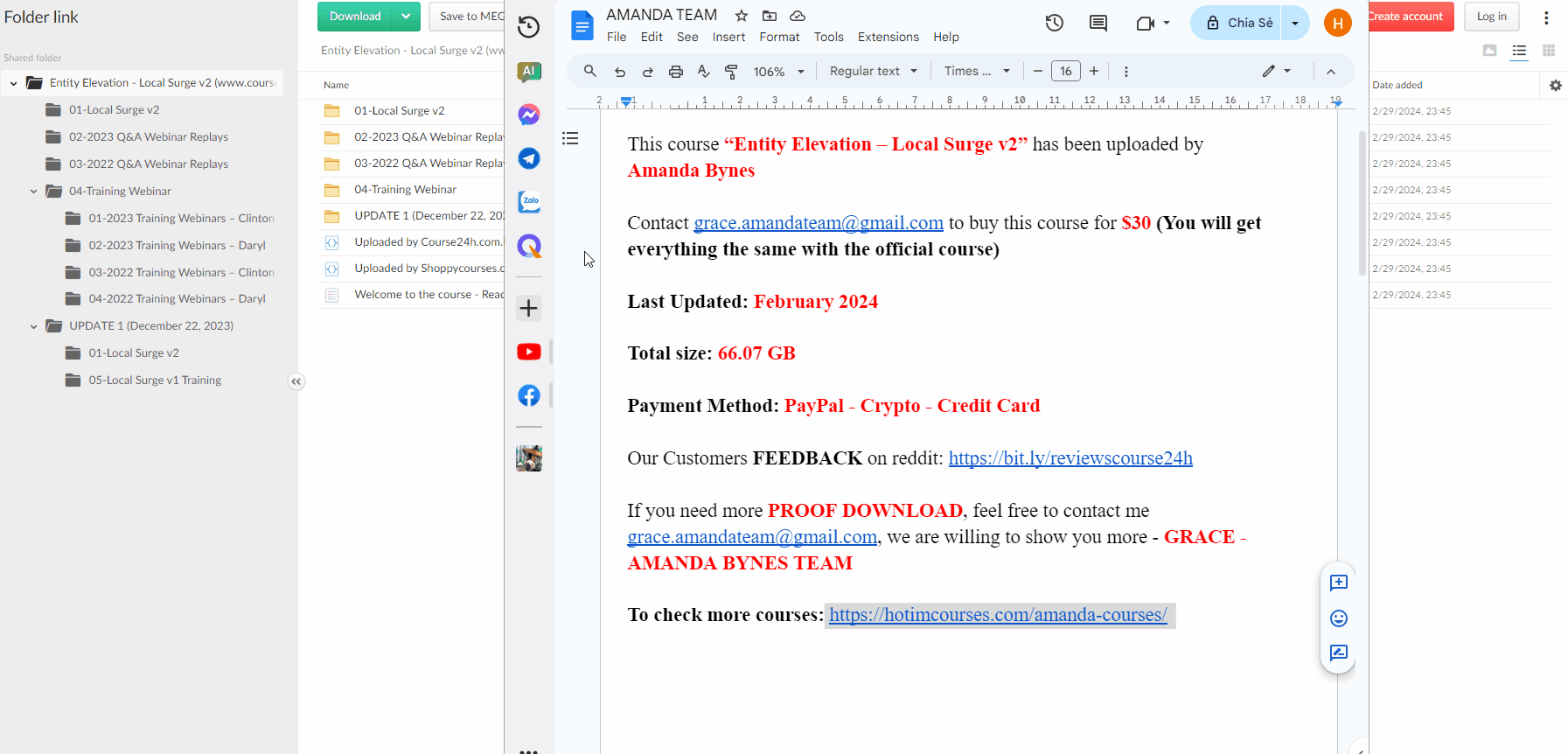Open the zoom level dropdown
1568x754 pixels.
[x=778, y=72]
